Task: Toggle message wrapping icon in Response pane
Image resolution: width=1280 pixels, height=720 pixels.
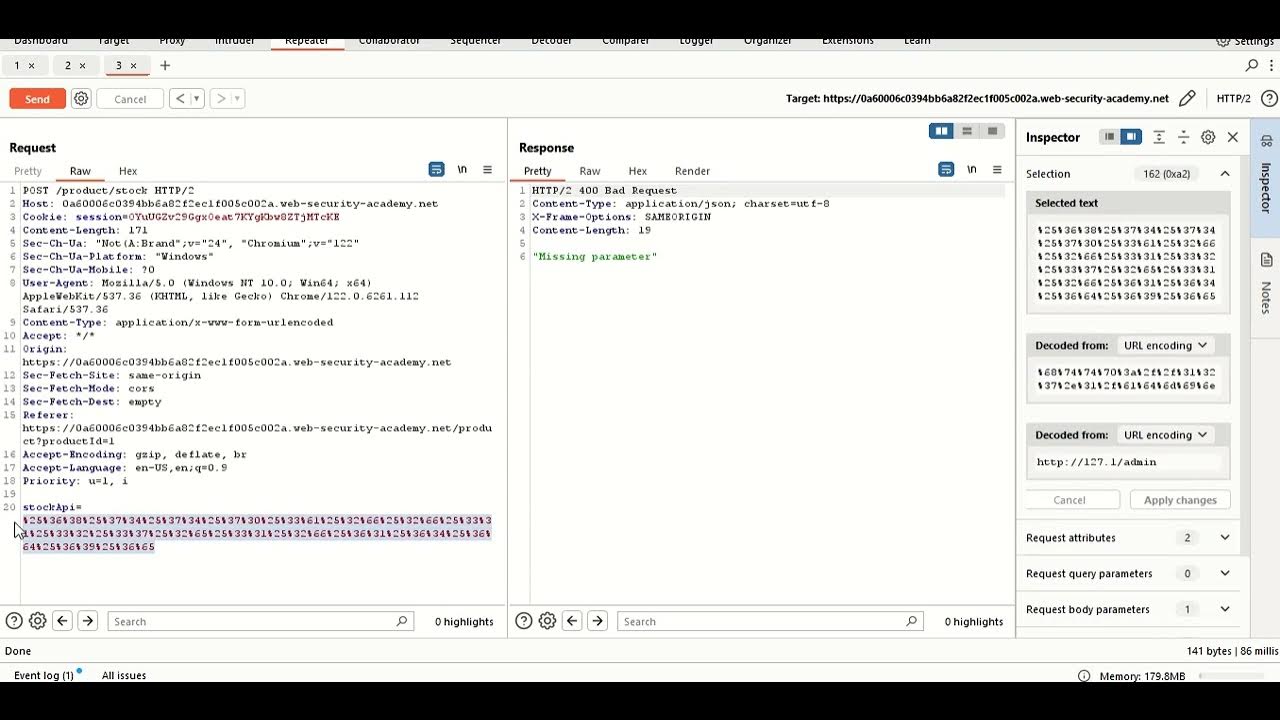Action: (x=946, y=170)
